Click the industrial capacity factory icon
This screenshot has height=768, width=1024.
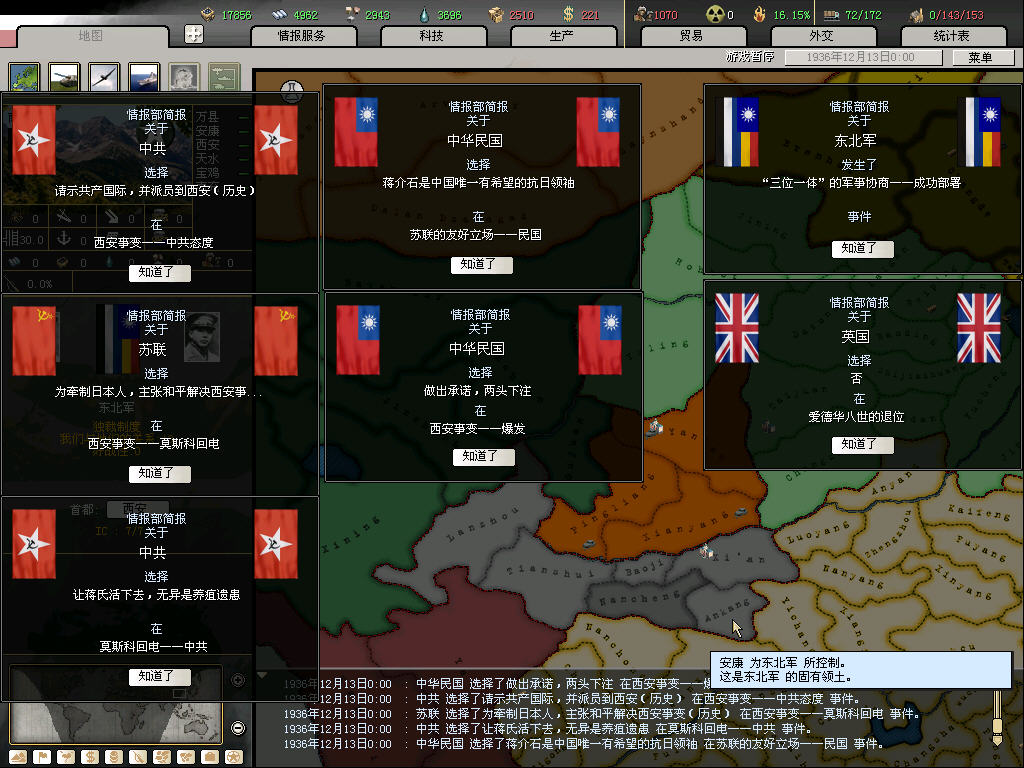coord(917,14)
